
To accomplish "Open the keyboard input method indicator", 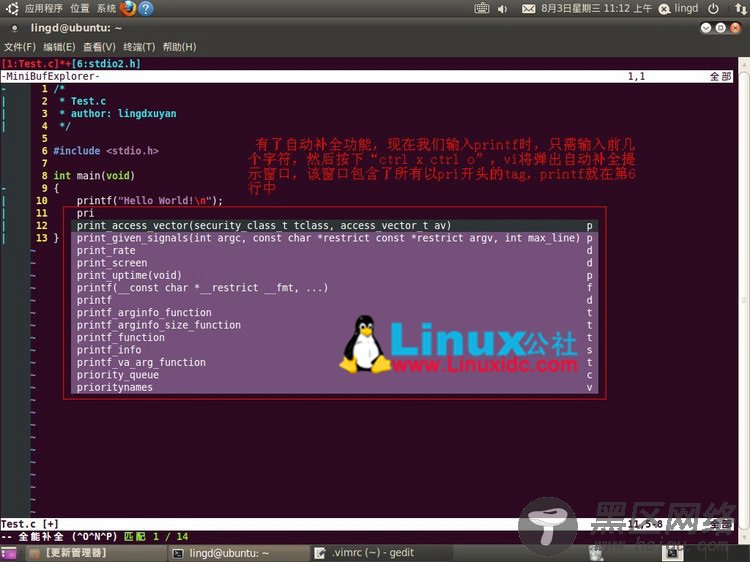I will pos(482,9).
